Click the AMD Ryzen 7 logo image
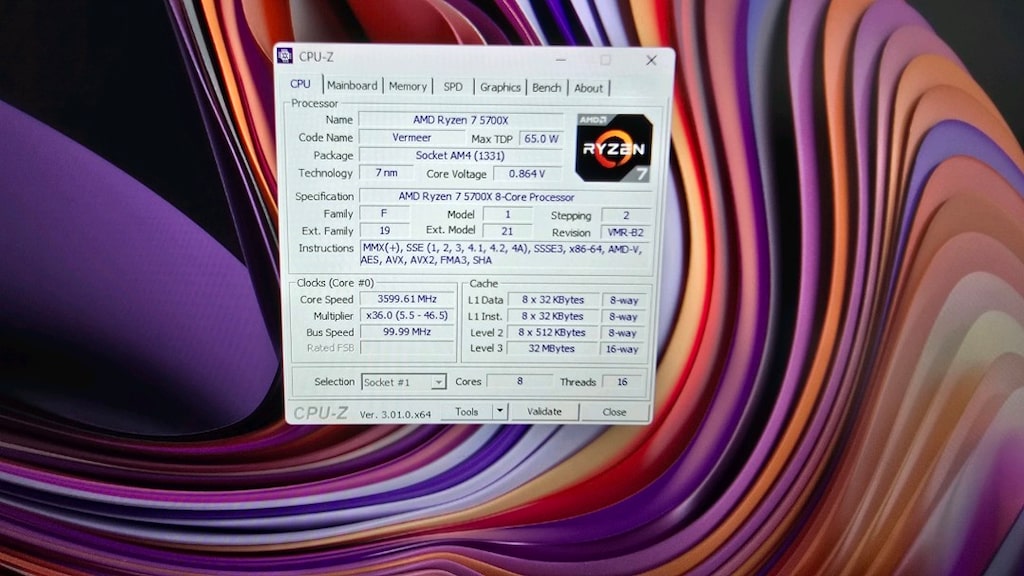 click(613, 148)
